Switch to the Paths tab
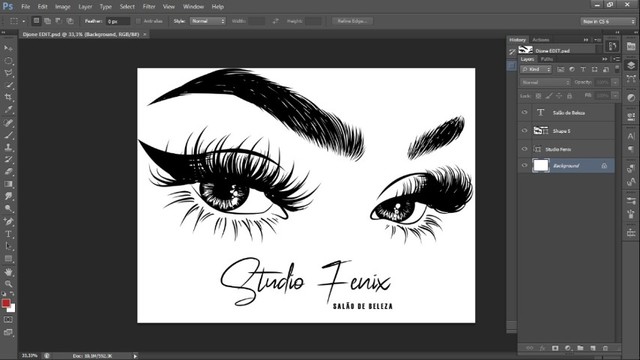 pyautogui.click(x=547, y=59)
